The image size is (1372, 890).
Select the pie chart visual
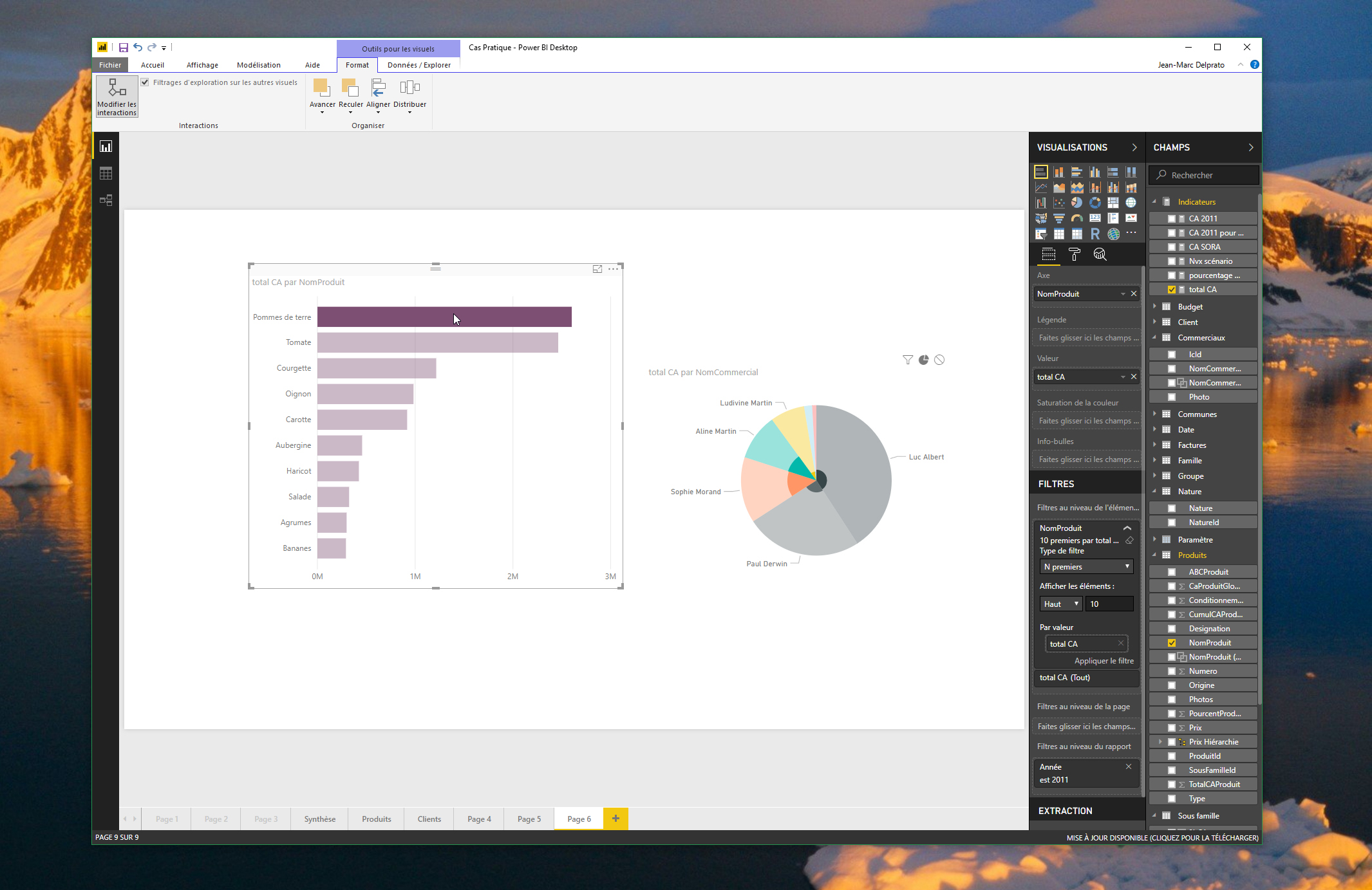click(1076, 203)
